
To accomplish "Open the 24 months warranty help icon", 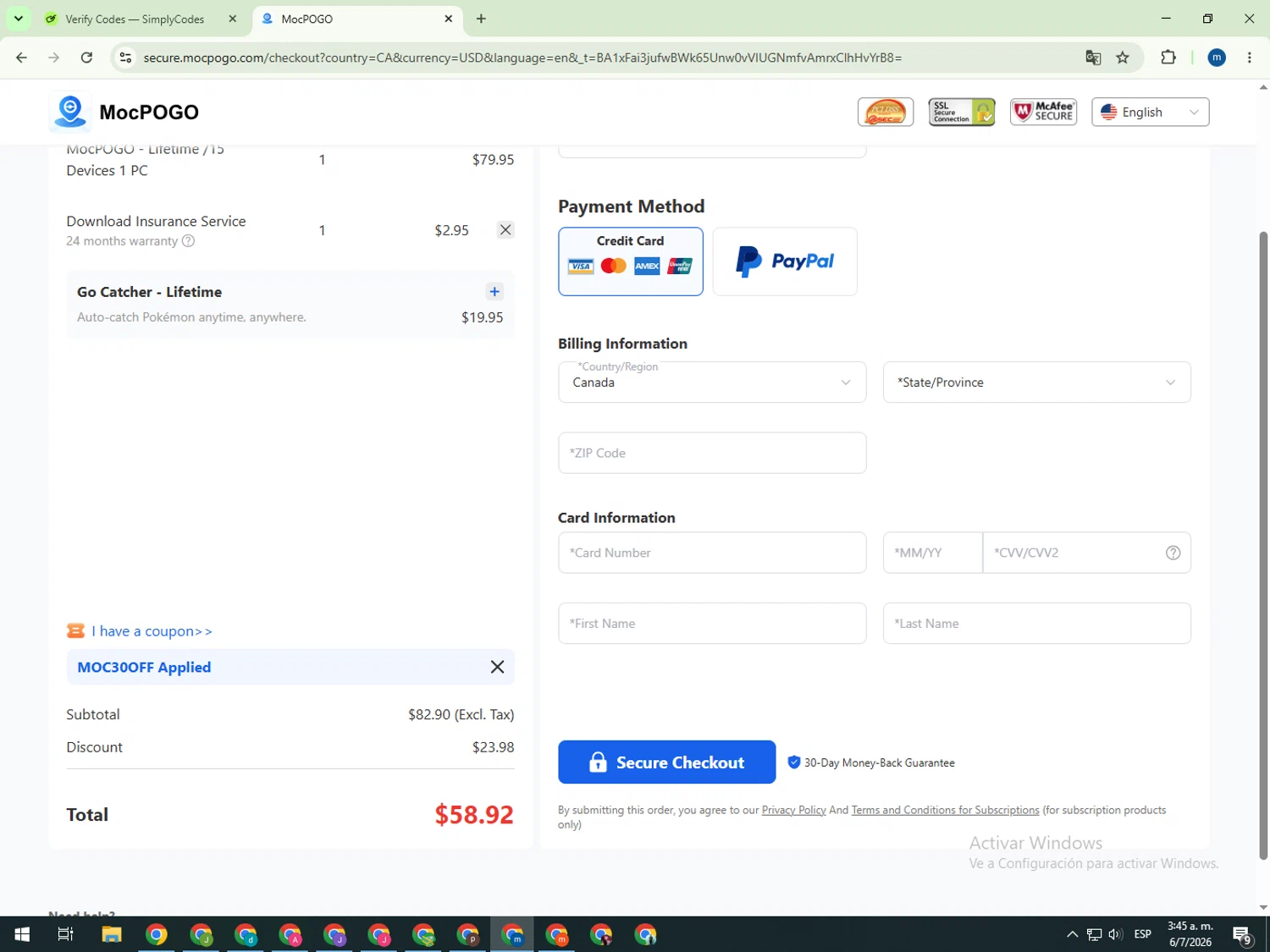I will click(x=189, y=241).
